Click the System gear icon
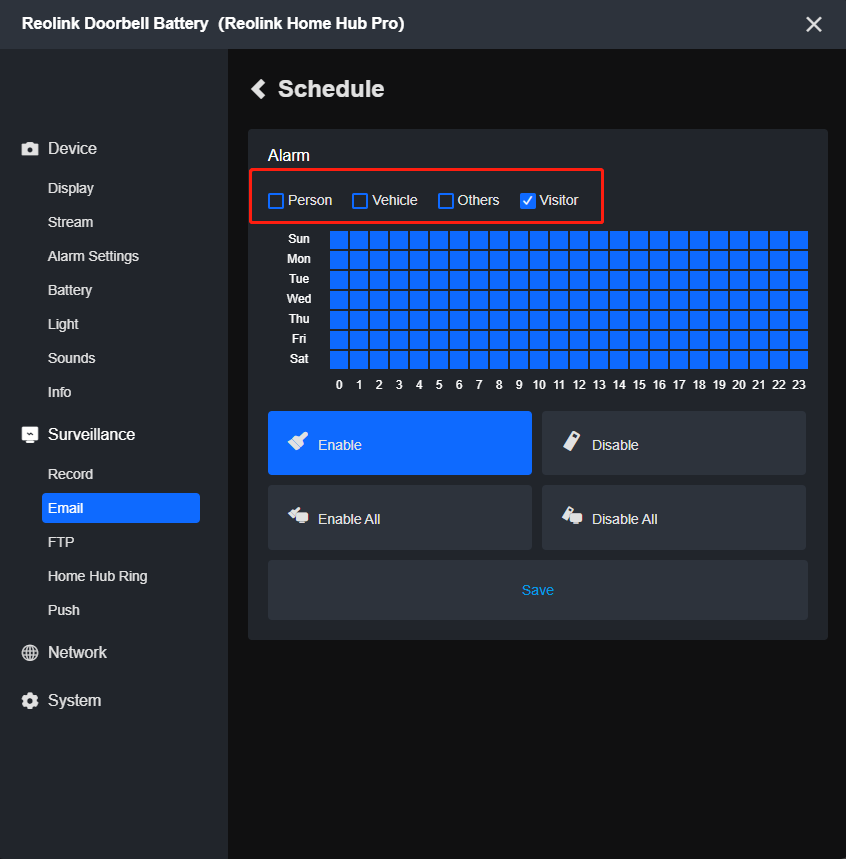846x859 pixels. click(30, 701)
